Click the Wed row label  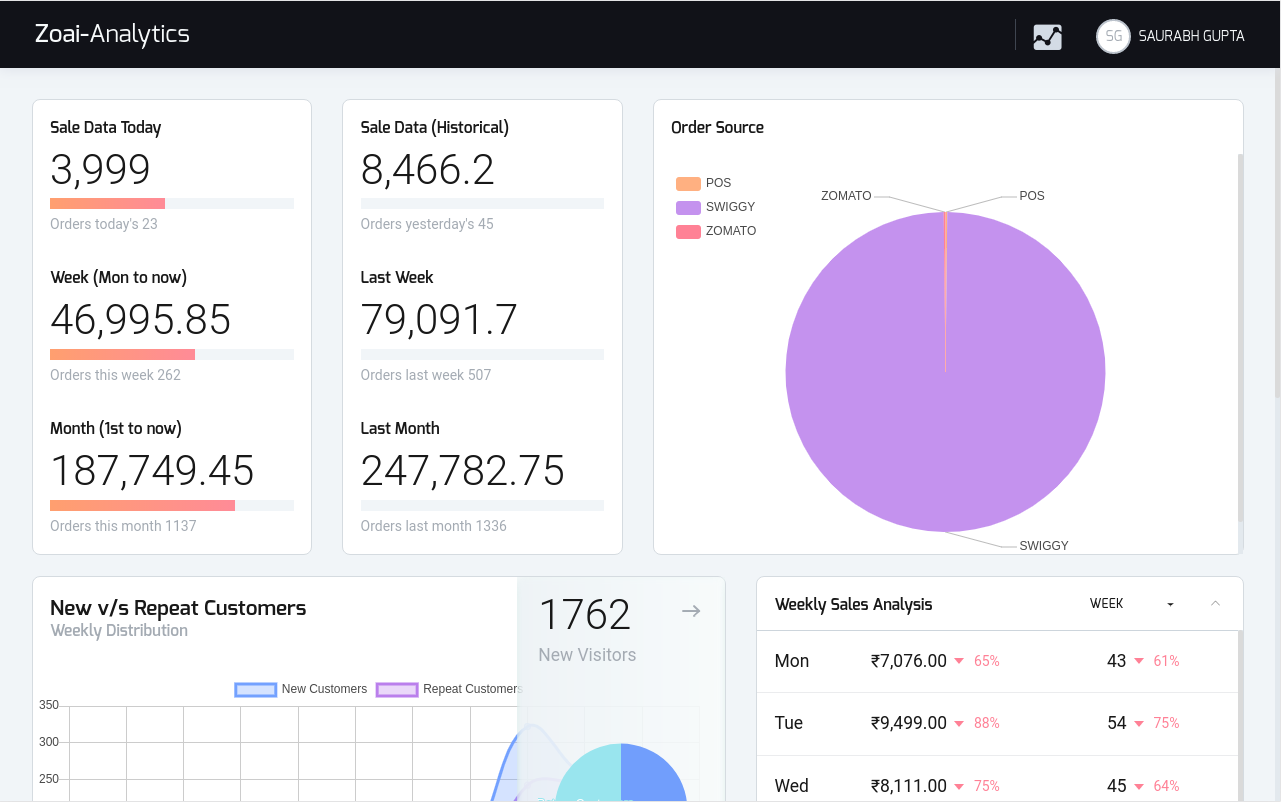click(x=792, y=786)
